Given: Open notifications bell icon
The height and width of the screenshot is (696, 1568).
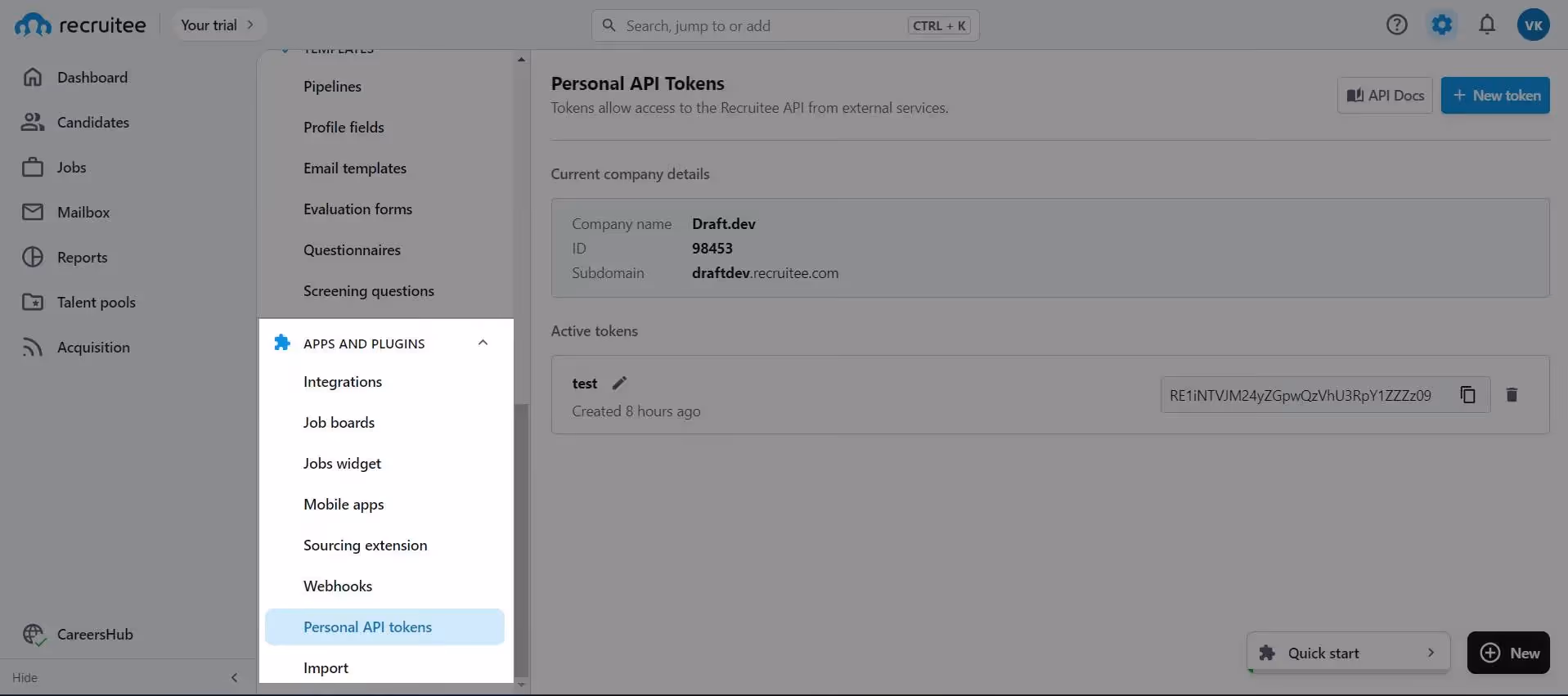Looking at the screenshot, I should tap(1487, 25).
